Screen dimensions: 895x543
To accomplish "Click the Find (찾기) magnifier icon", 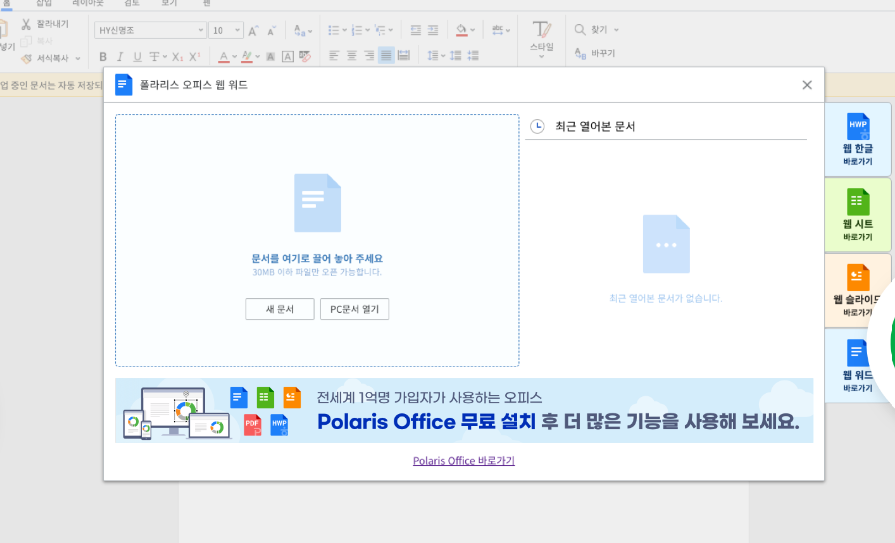I will (580, 30).
